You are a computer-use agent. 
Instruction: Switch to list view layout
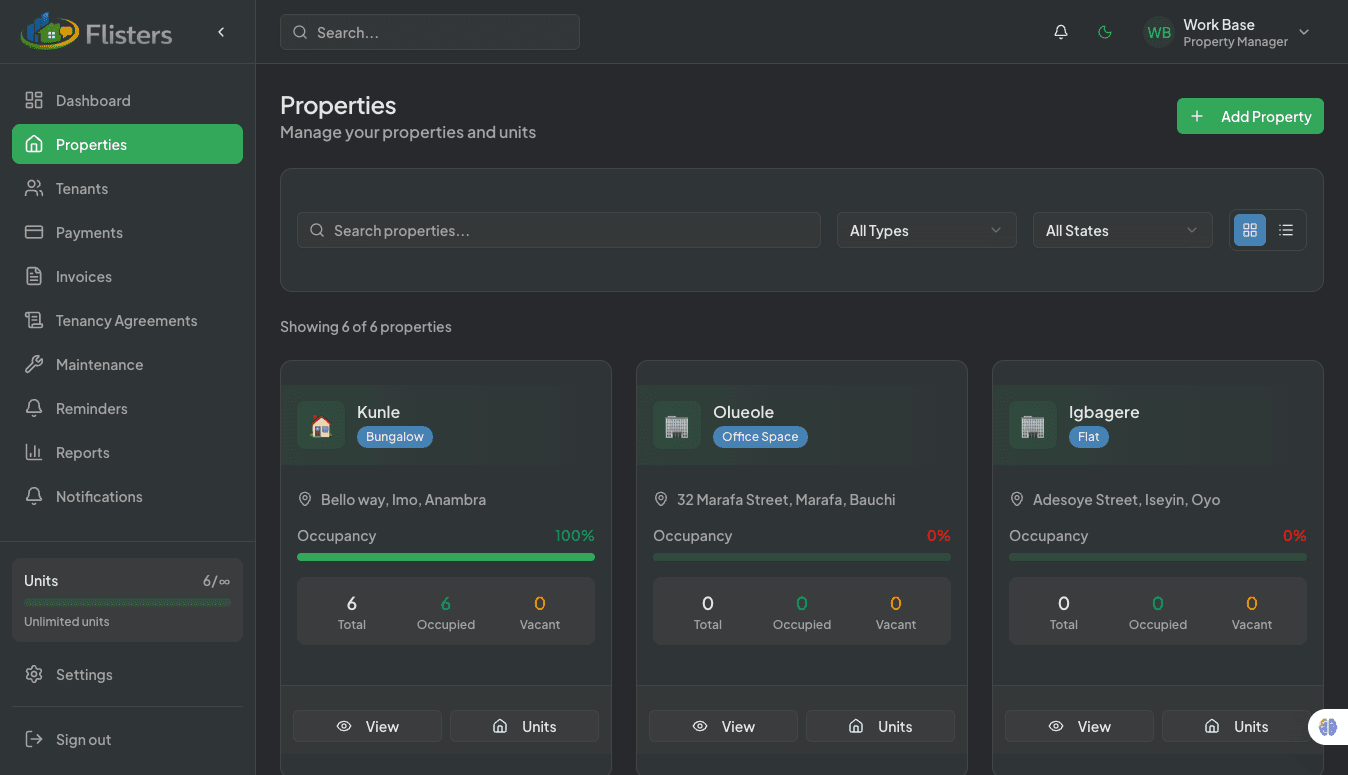tap(1286, 230)
